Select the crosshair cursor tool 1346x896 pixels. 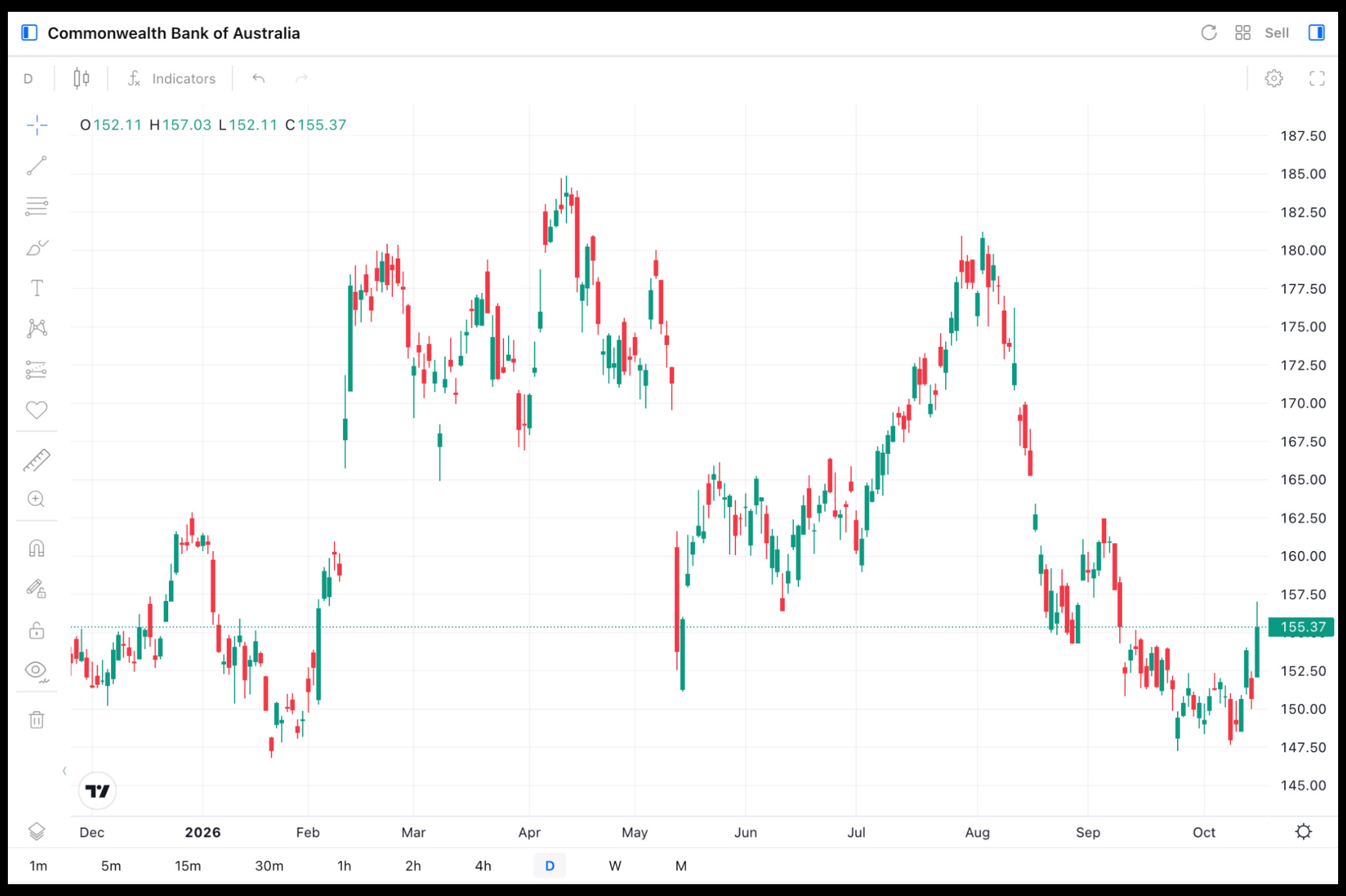(37, 125)
